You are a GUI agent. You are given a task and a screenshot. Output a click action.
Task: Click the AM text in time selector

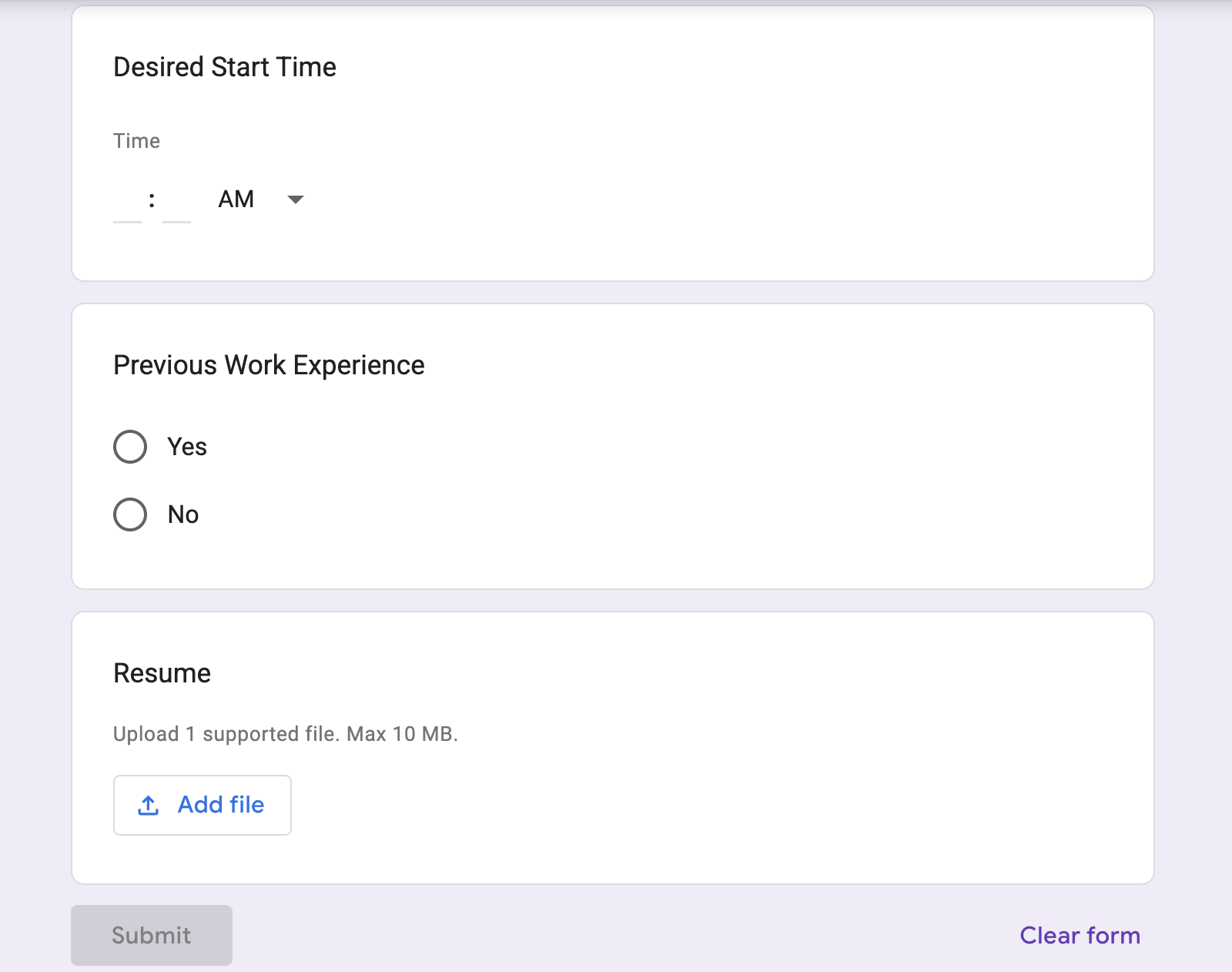235,199
